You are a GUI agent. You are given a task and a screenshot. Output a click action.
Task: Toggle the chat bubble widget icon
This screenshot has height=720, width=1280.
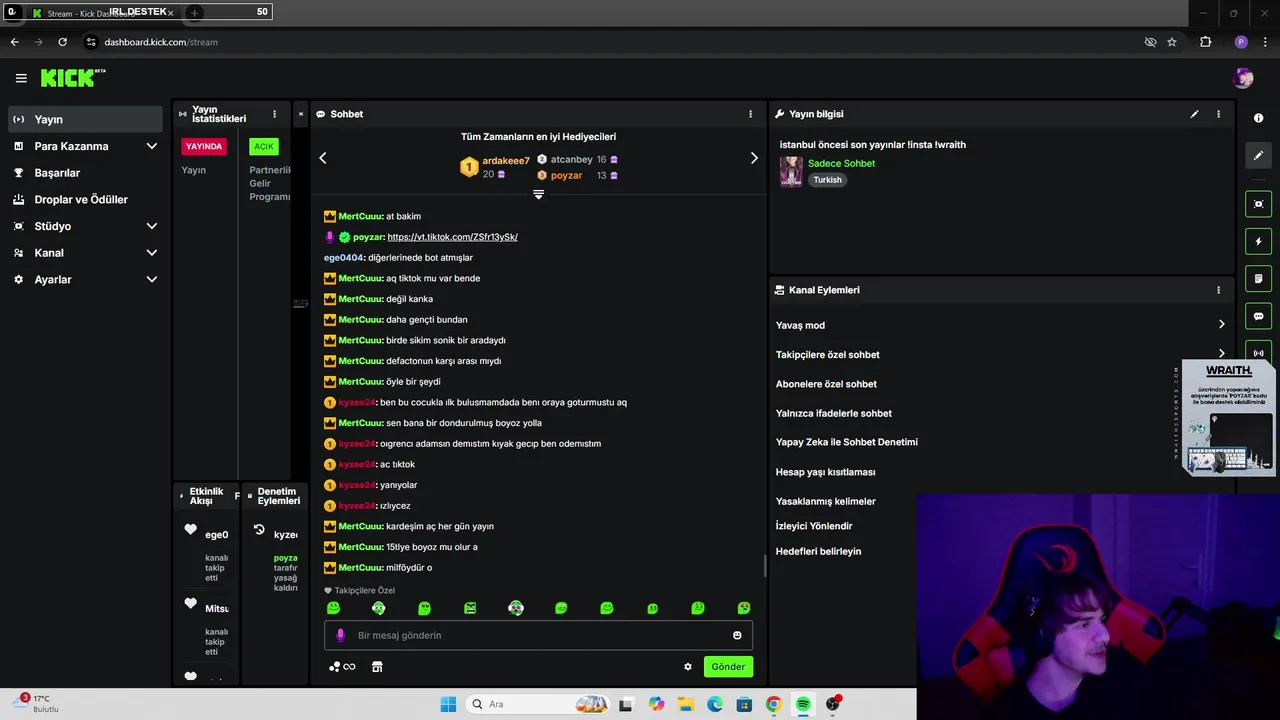tap(1258, 316)
